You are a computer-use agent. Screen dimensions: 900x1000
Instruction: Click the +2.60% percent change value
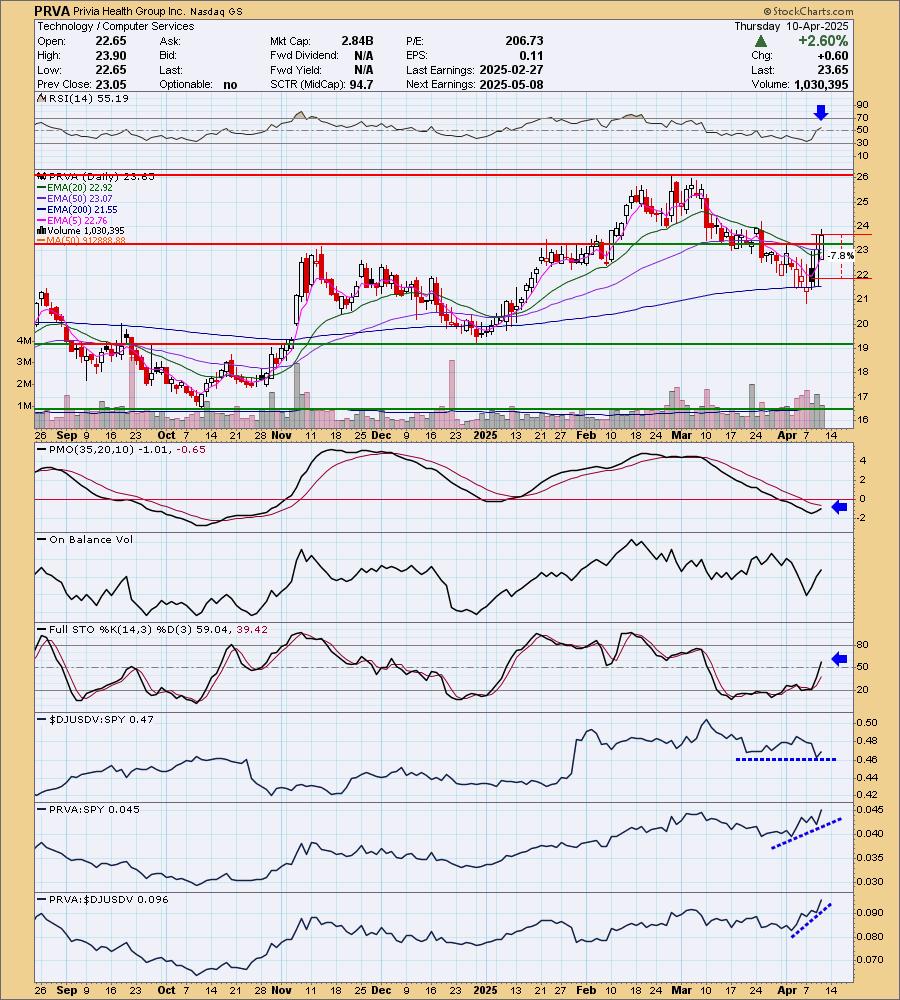(823, 41)
